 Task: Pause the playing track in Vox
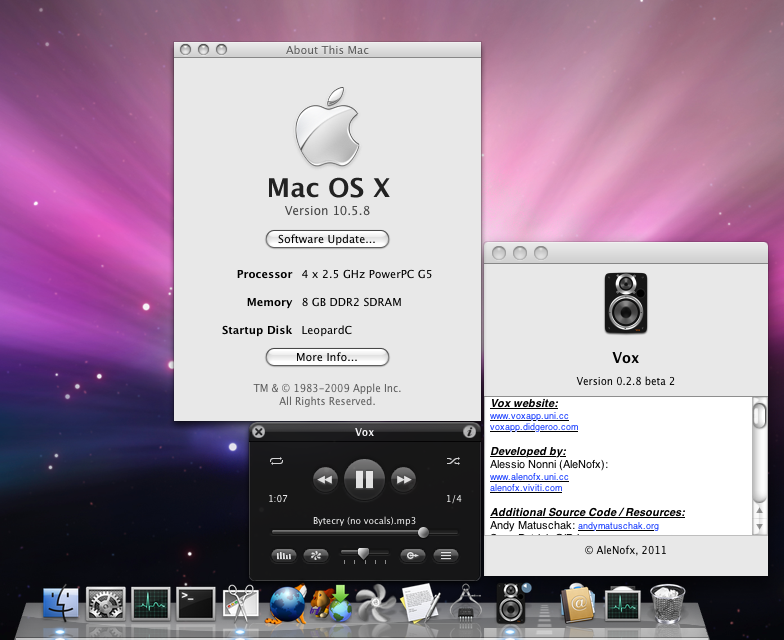(x=364, y=480)
